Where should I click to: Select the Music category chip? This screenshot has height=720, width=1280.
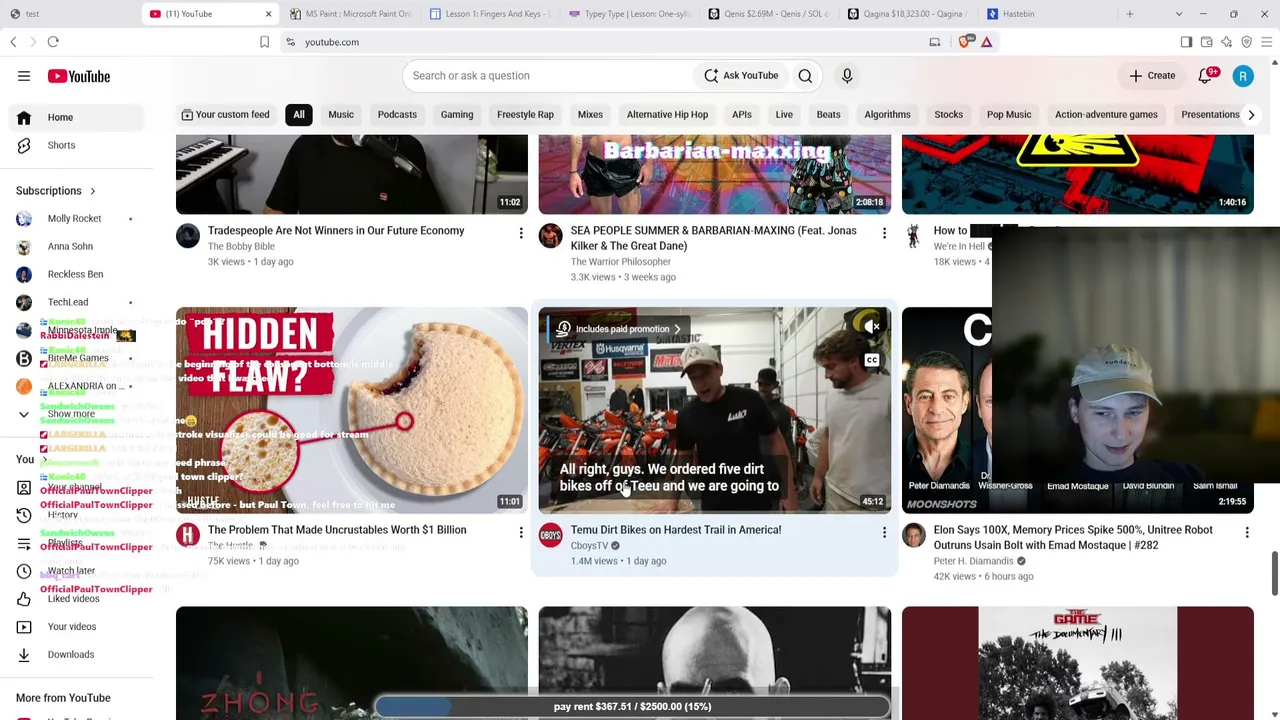pyautogui.click(x=341, y=115)
